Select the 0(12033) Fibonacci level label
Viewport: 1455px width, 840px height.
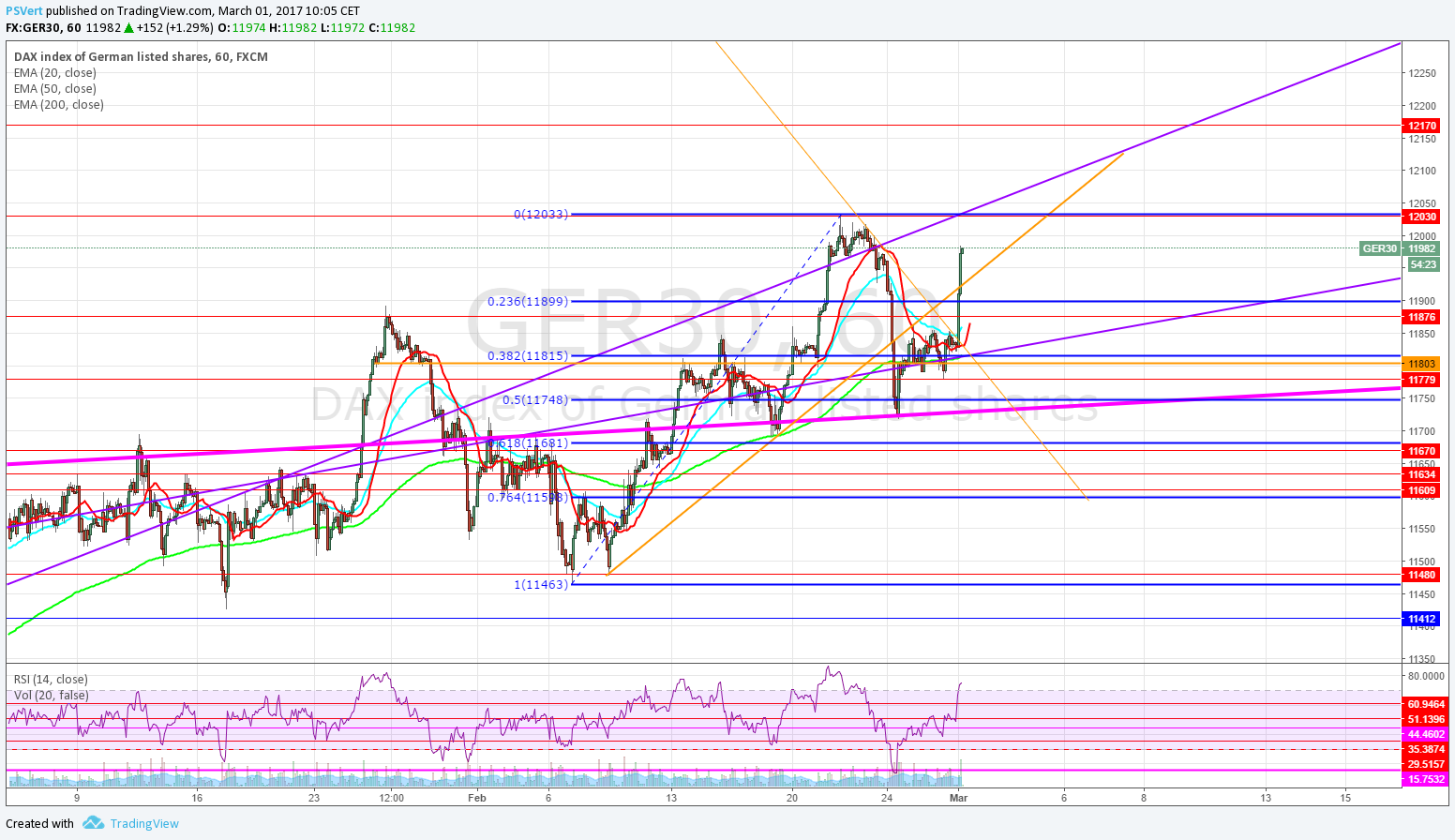pos(541,214)
